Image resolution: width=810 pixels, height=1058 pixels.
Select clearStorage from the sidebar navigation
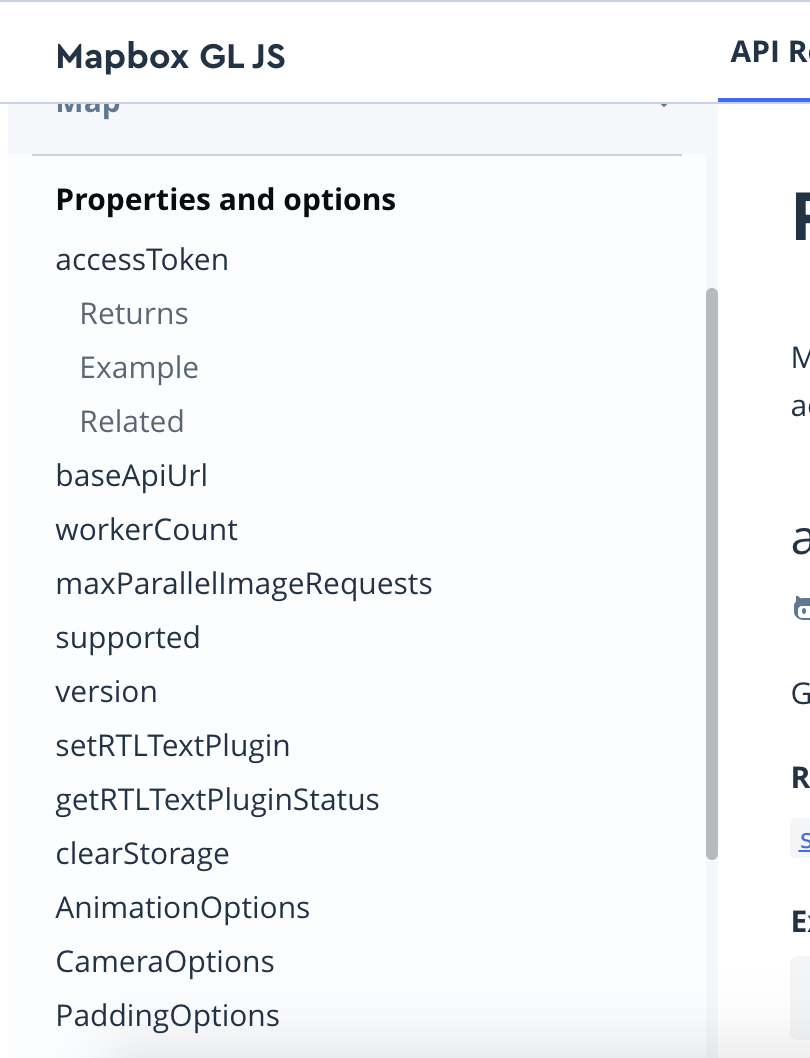[x=142, y=853]
